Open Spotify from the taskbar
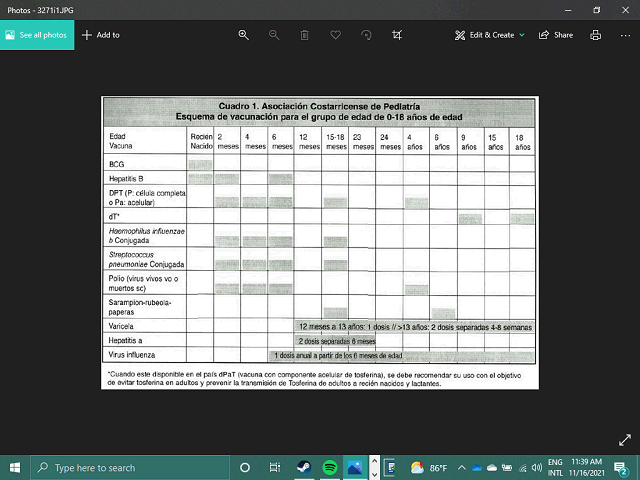 click(329, 468)
